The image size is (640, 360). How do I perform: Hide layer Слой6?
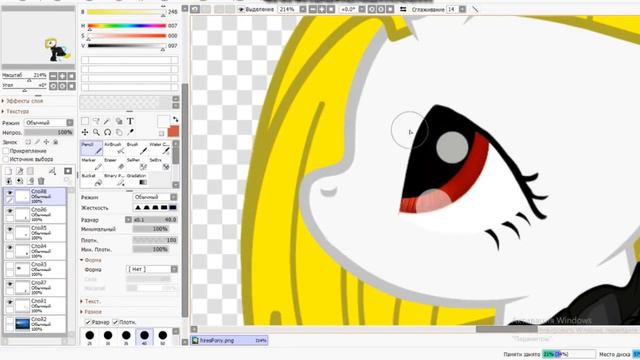[10, 211]
